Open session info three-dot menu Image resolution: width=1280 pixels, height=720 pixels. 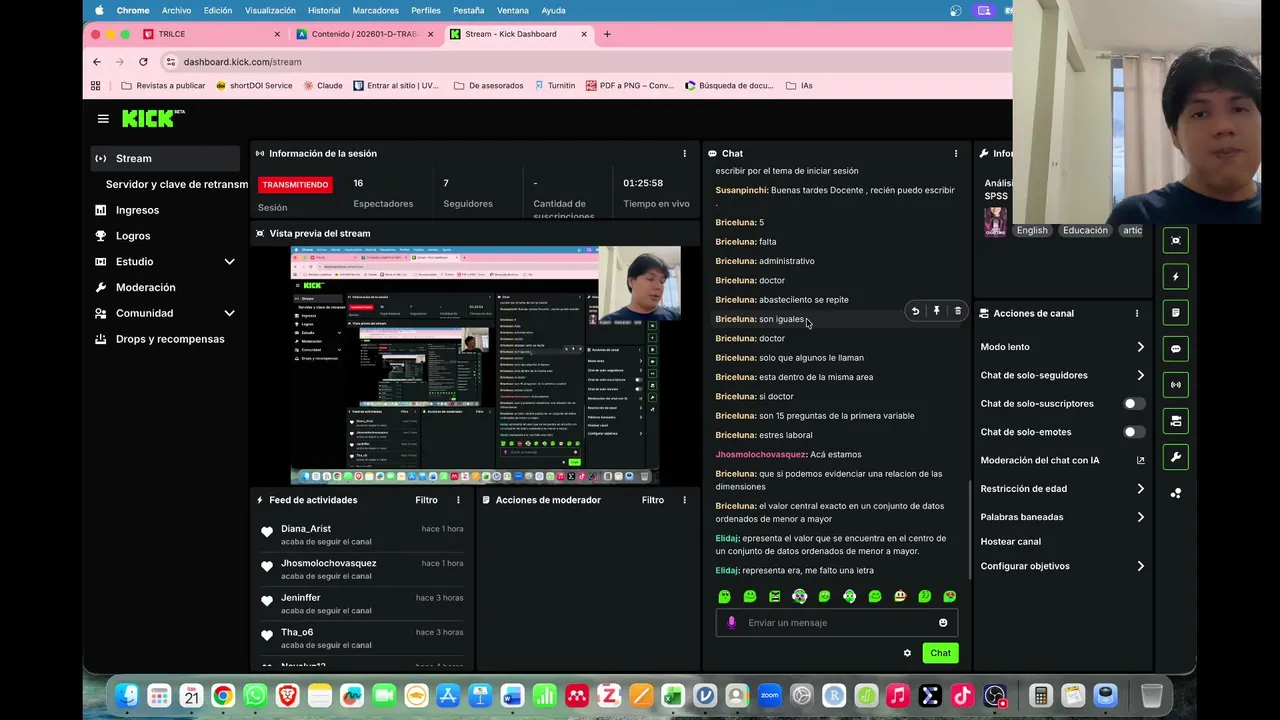click(685, 153)
